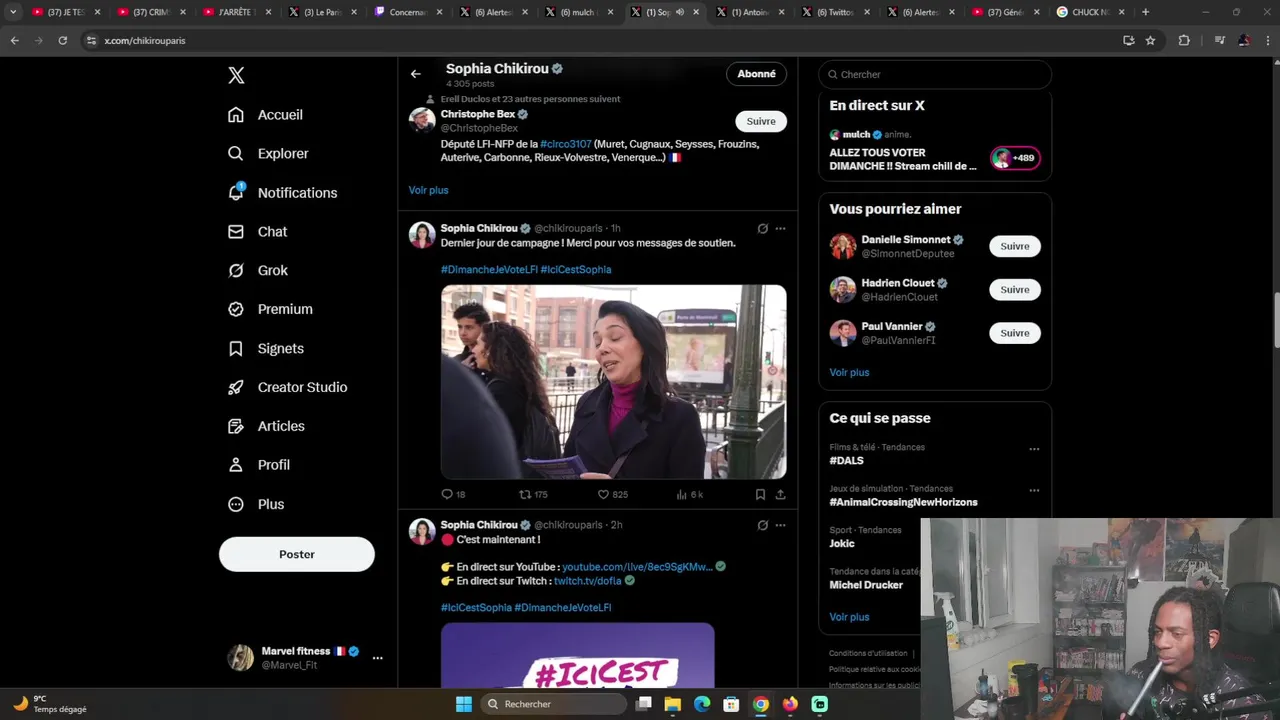Follow Danielle Simonnet
Screen dimensions: 1280x720
(1015, 246)
